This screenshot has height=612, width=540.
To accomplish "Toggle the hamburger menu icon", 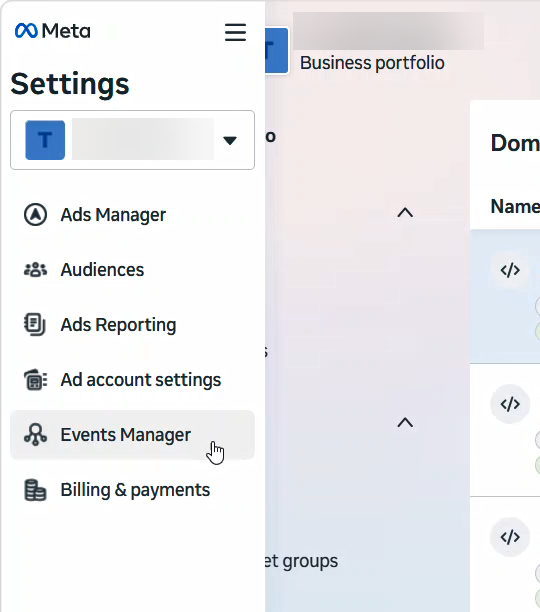I will [x=235, y=32].
